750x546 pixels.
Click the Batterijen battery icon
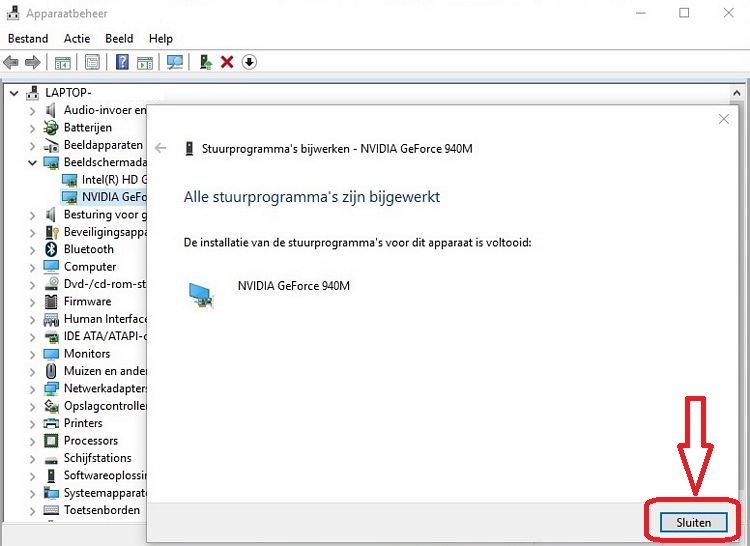(51, 128)
